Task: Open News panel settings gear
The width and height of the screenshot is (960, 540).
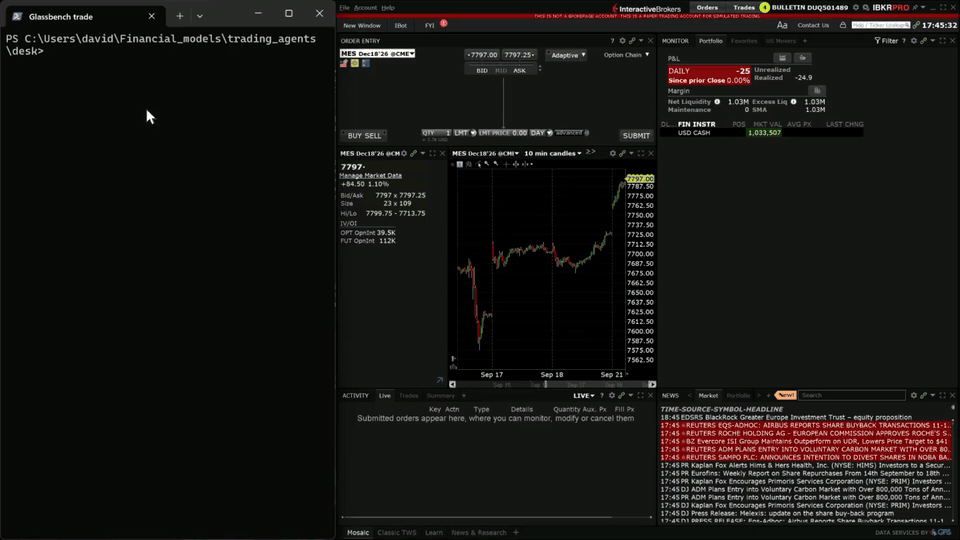Action: click(x=913, y=396)
